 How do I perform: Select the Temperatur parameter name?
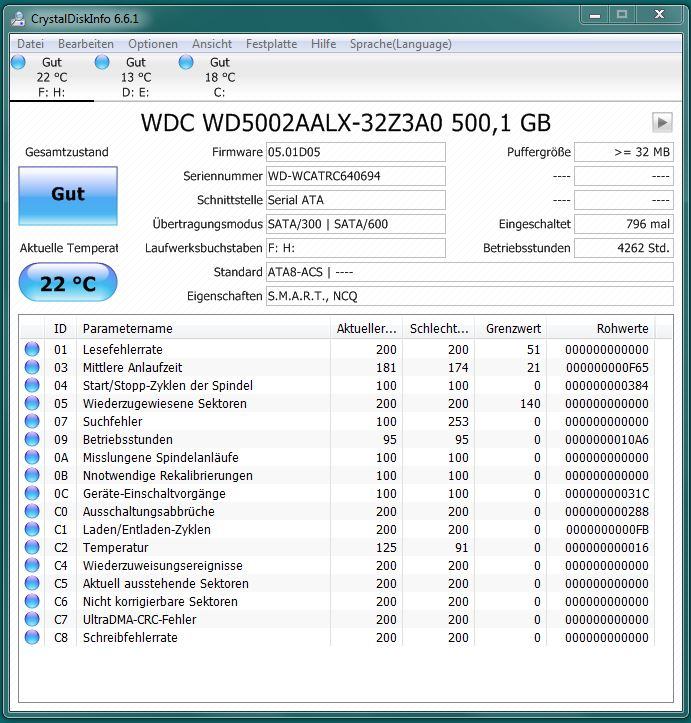coord(115,547)
